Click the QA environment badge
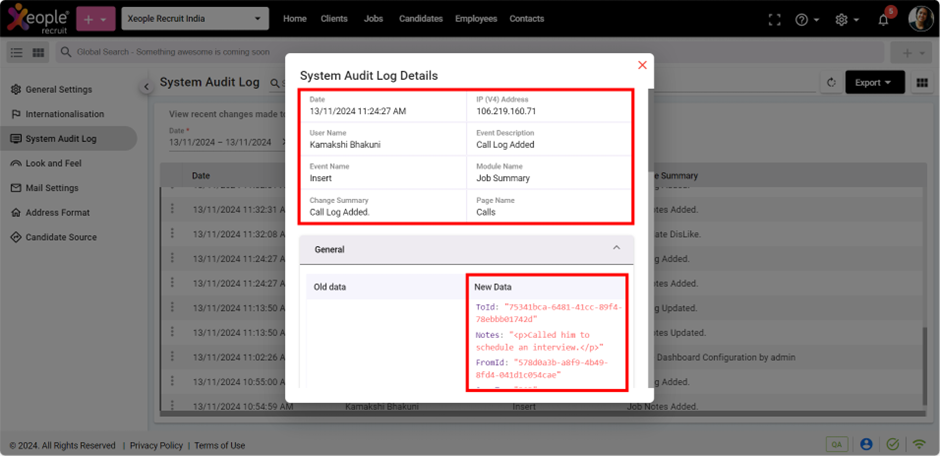940x456 pixels. point(836,444)
